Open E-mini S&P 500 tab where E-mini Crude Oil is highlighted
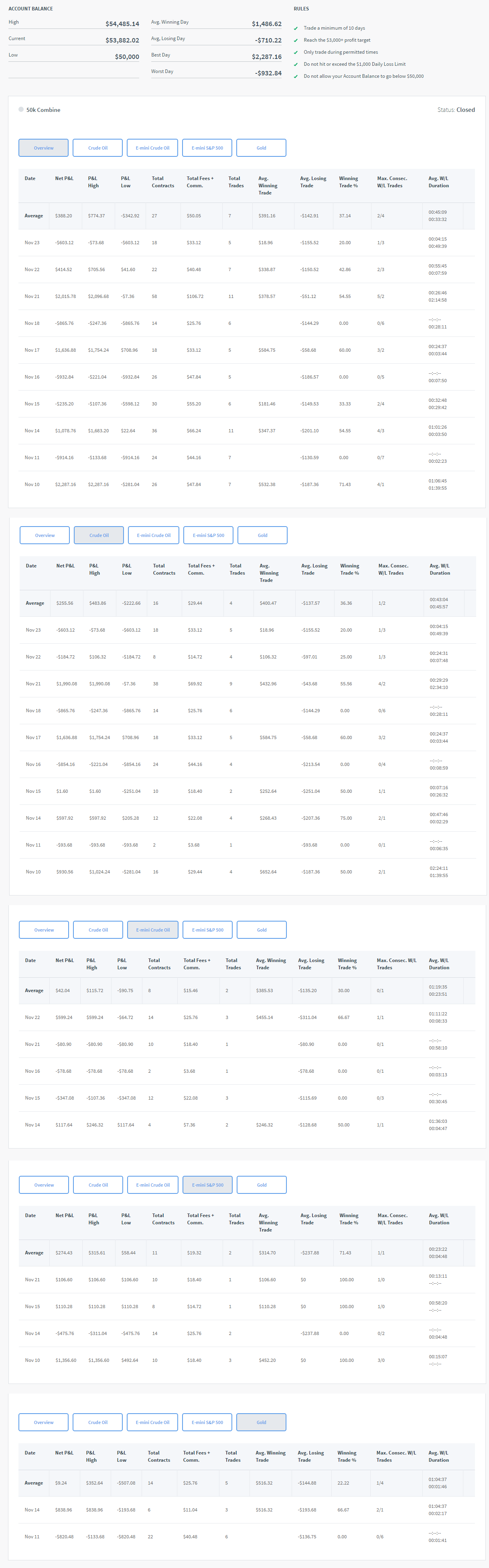 208,930
